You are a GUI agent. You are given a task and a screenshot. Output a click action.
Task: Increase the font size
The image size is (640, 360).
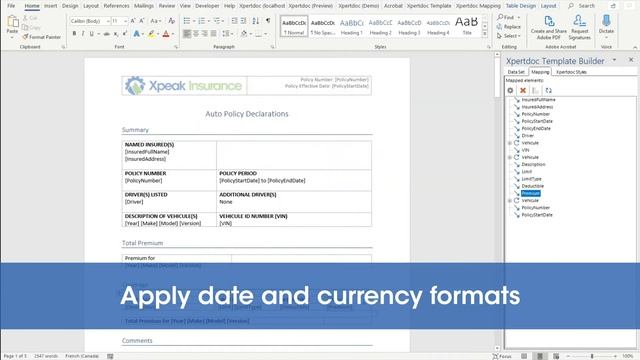click(133, 21)
